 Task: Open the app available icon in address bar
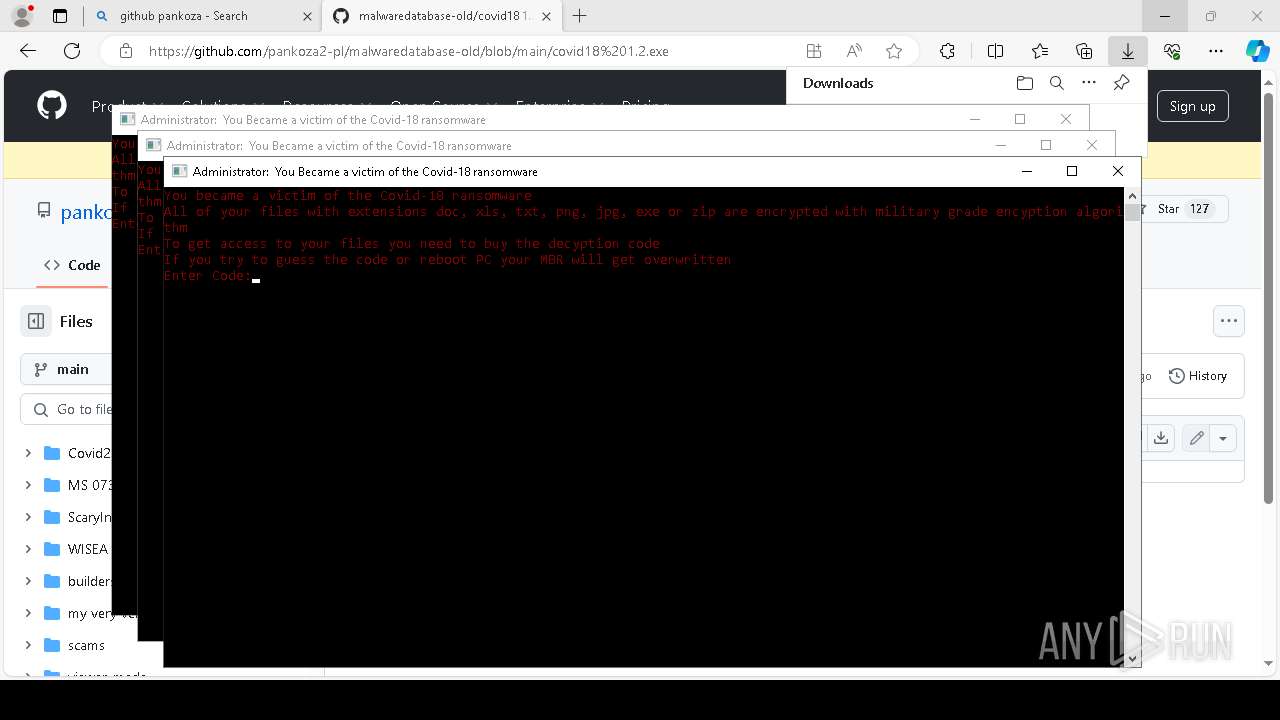pos(814,51)
